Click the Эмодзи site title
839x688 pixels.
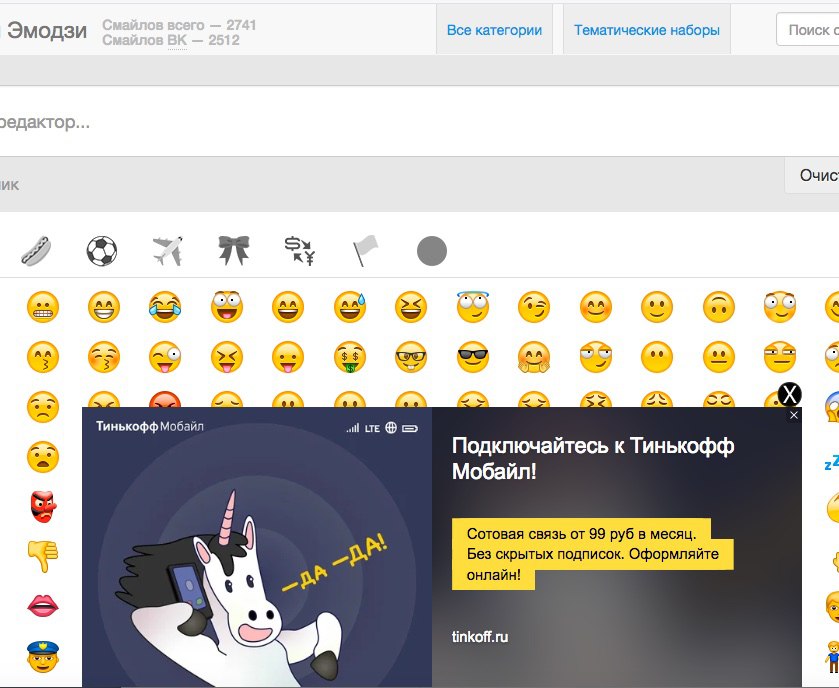47,30
